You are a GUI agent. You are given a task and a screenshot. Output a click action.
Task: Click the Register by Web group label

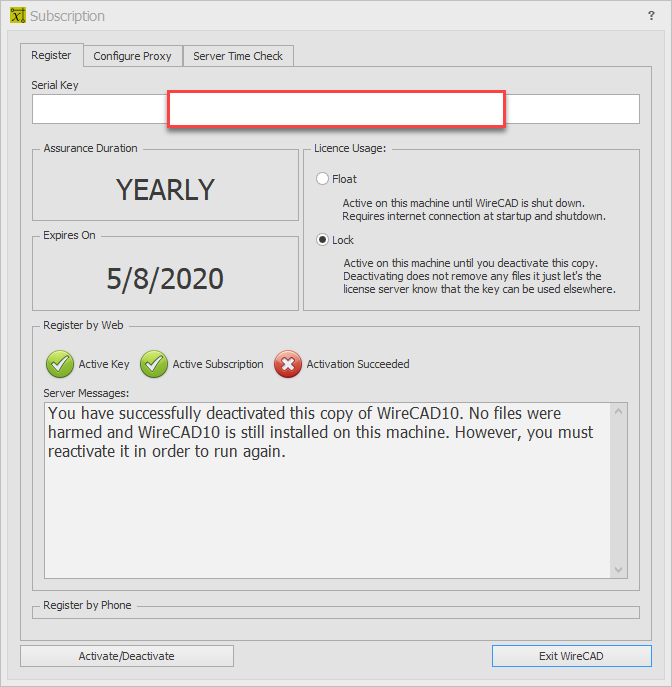point(83,325)
